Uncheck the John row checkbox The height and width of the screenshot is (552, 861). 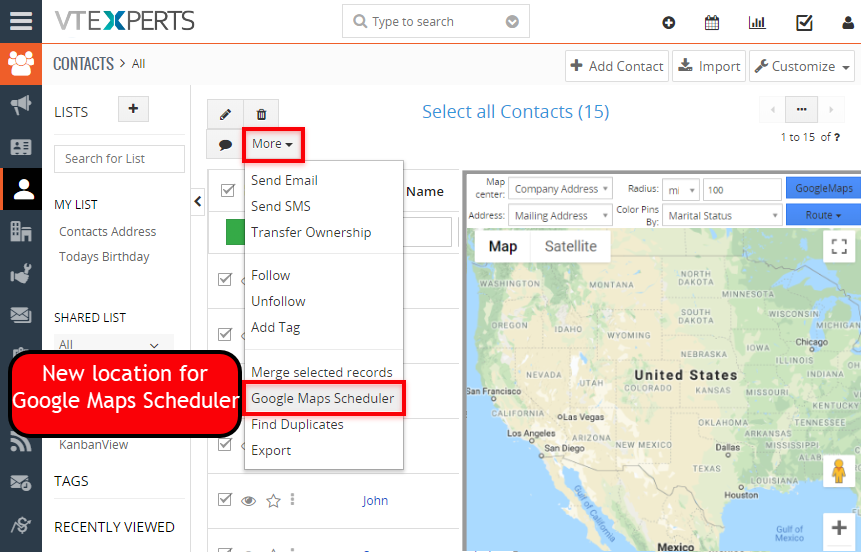225,499
